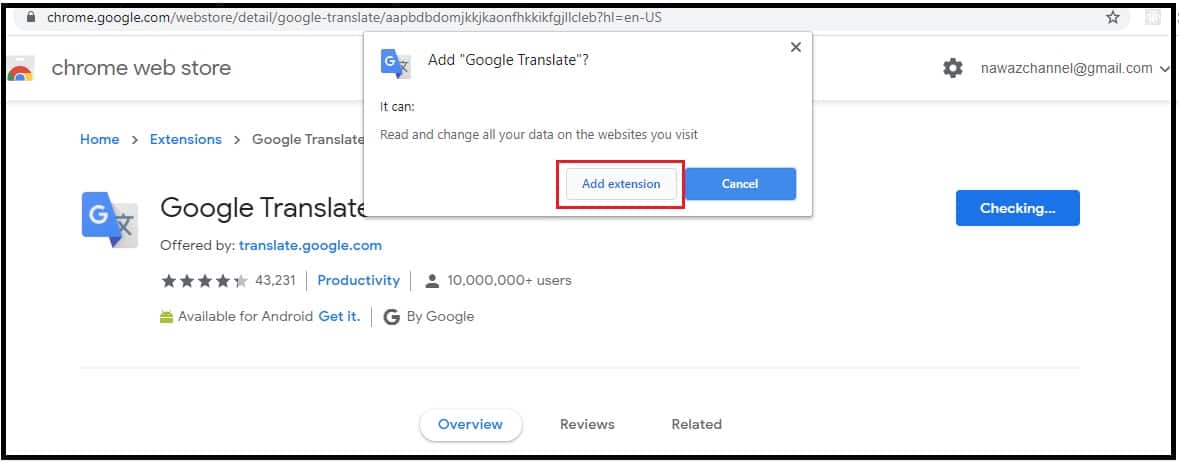This screenshot has width=1179, height=463.
Task: Open the Extensions breadcrumb link
Action: pos(186,139)
